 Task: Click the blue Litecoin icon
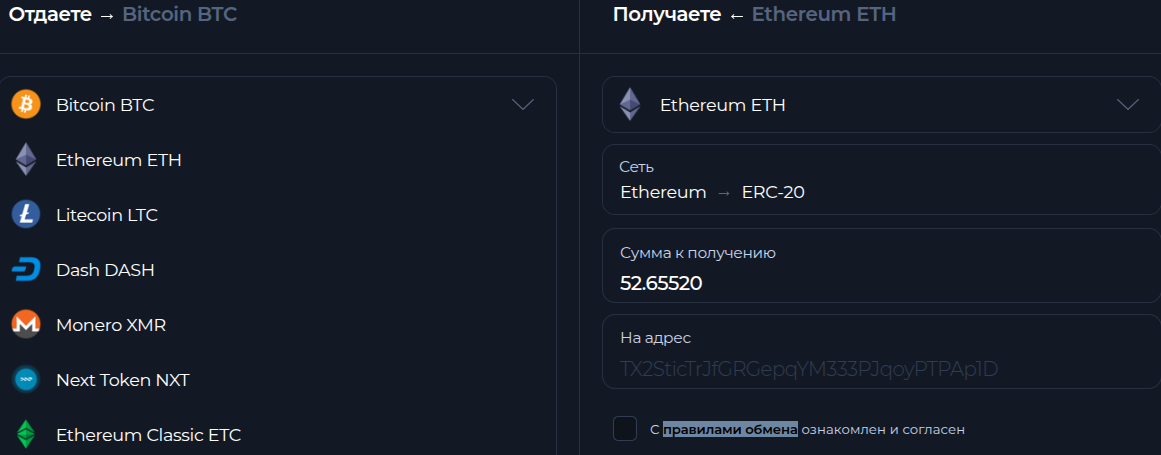pyautogui.click(x=26, y=215)
